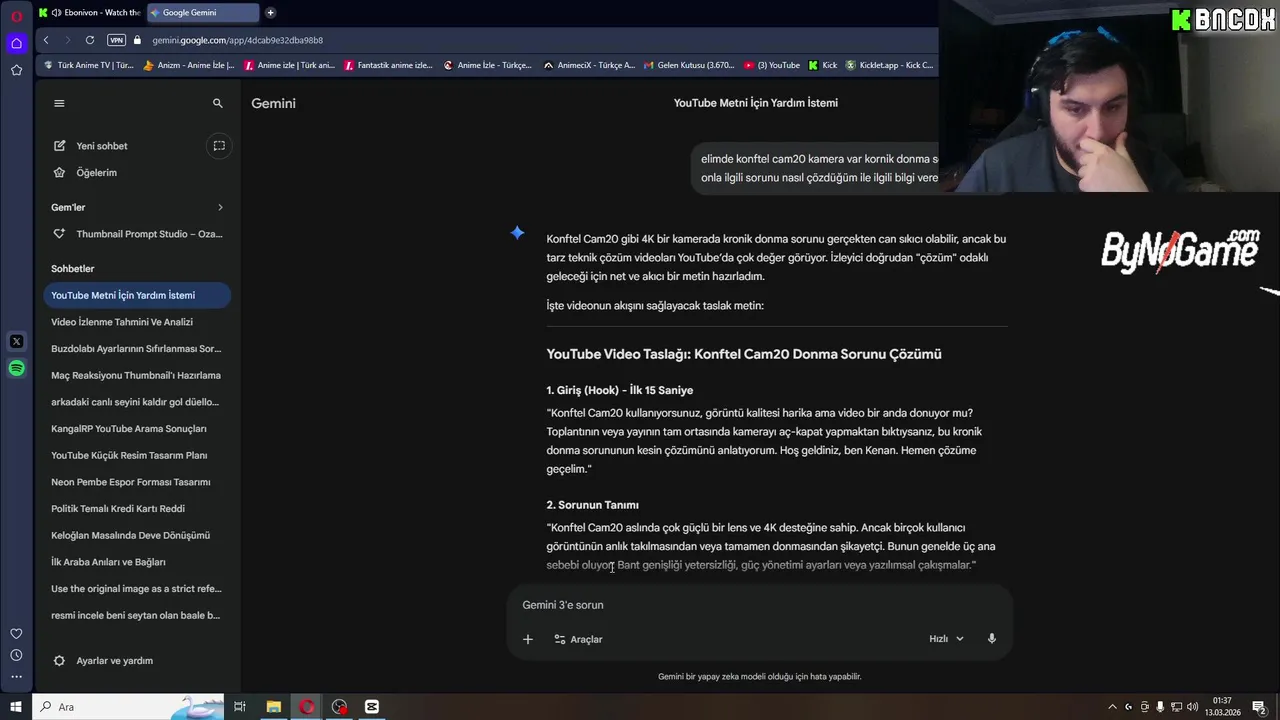Image resolution: width=1280 pixels, height=720 pixels.
Task: Reload the page
Action: 90,40
